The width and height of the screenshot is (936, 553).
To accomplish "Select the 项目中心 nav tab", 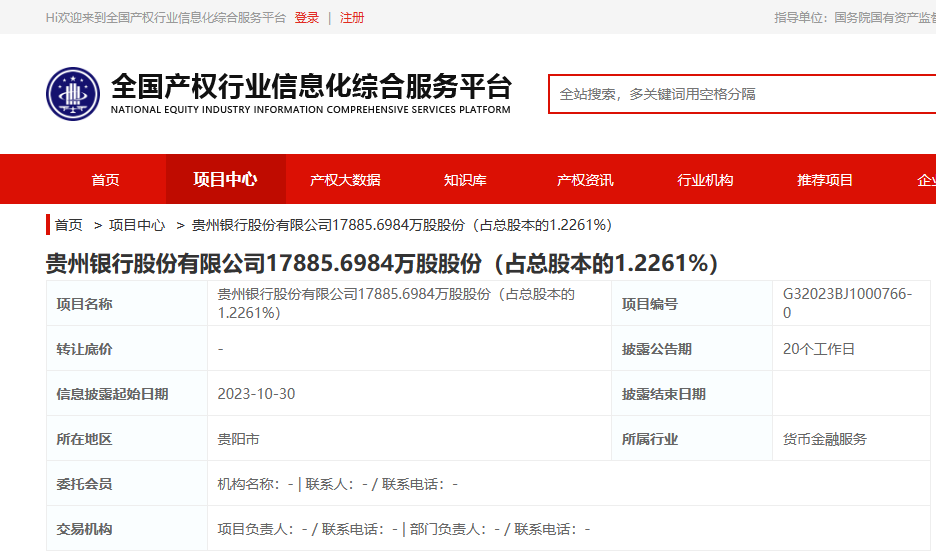I will point(226,179).
